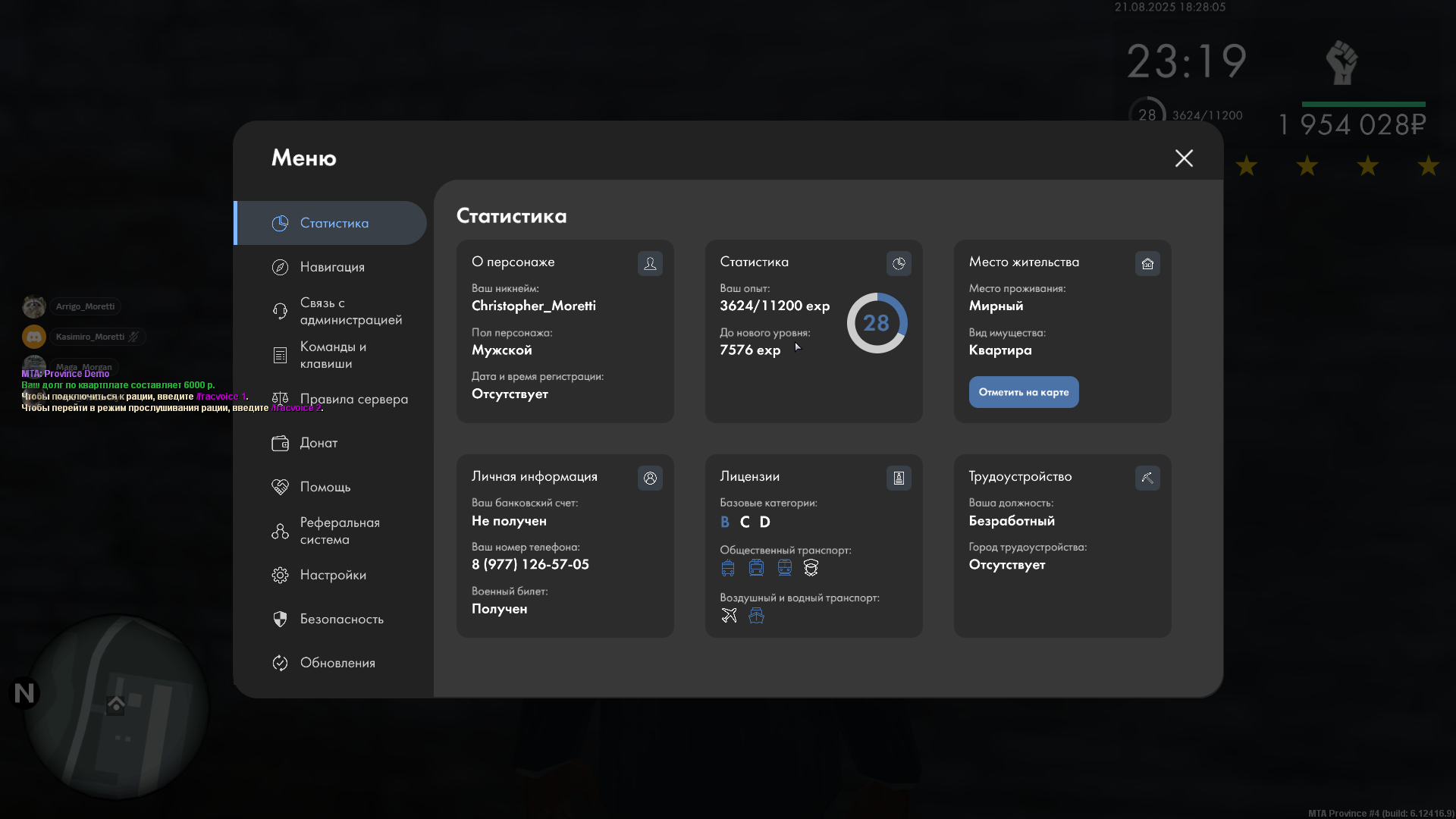Screen dimensions: 1456x819
Task: Open the Навигация menu item
Action: pyautogui.click(x=331, y=267)
